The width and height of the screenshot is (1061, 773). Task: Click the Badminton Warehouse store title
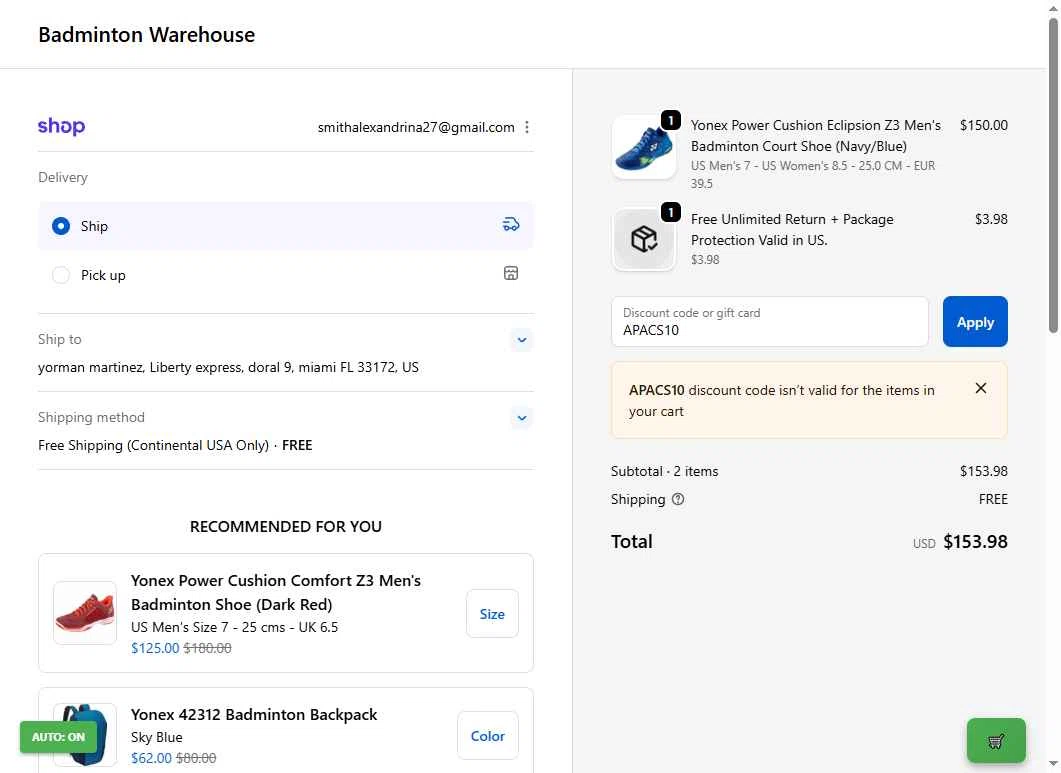click(x=147, y=35)
